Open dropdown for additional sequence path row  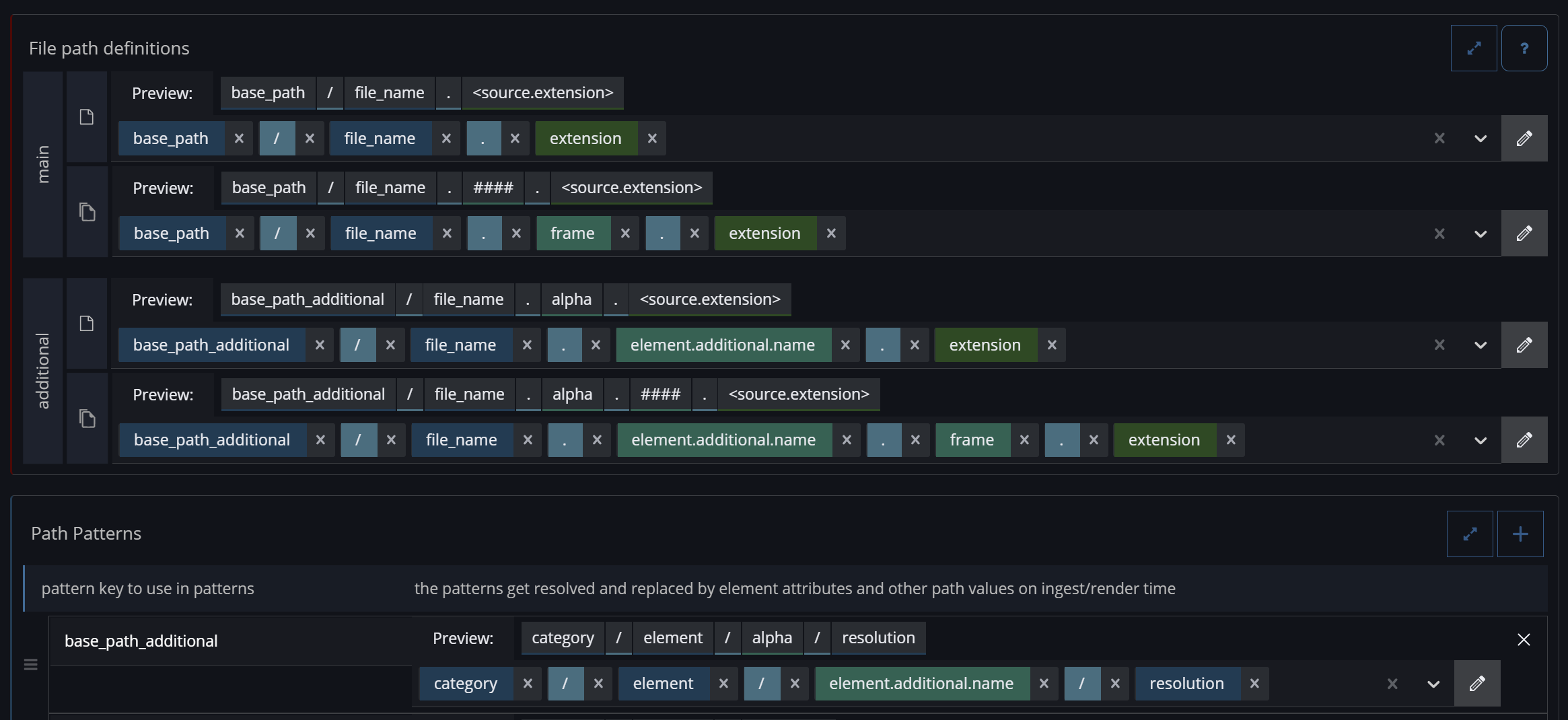[x=1480, y=440]
